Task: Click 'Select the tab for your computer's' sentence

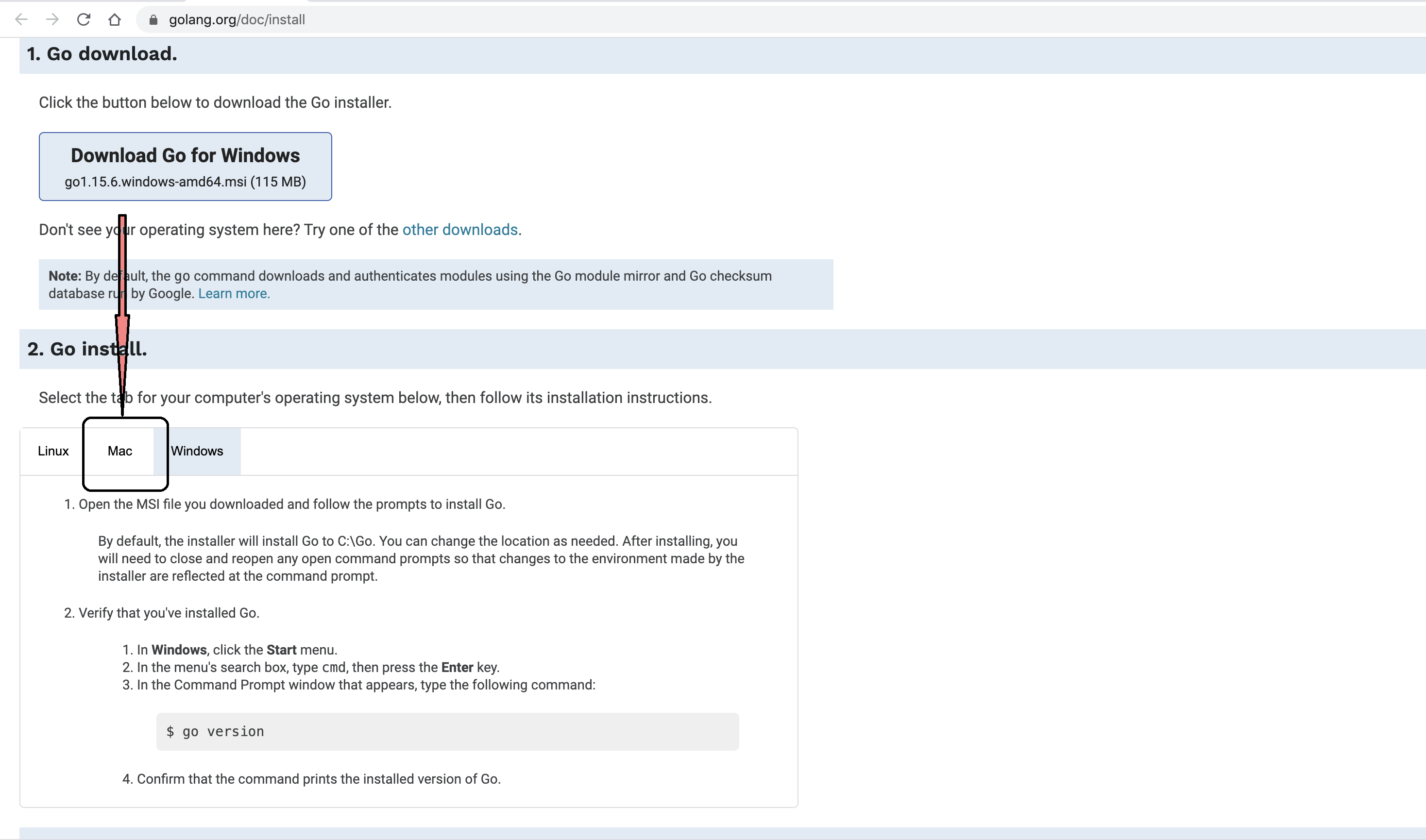Action: [375, 398]
